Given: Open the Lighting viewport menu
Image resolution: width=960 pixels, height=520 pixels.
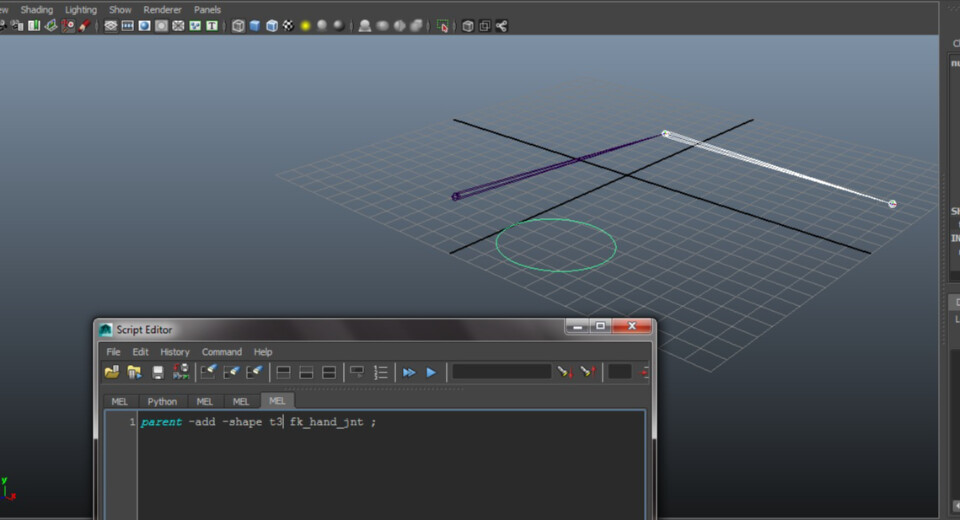Looking at the screenshot, I should (x=81, y=9).
